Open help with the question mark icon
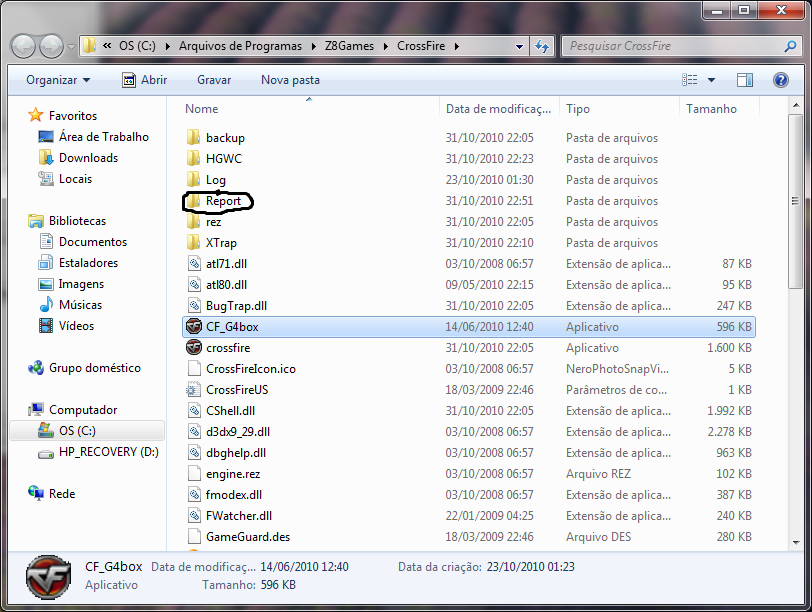Screen dimensions: 812x612 780,80
